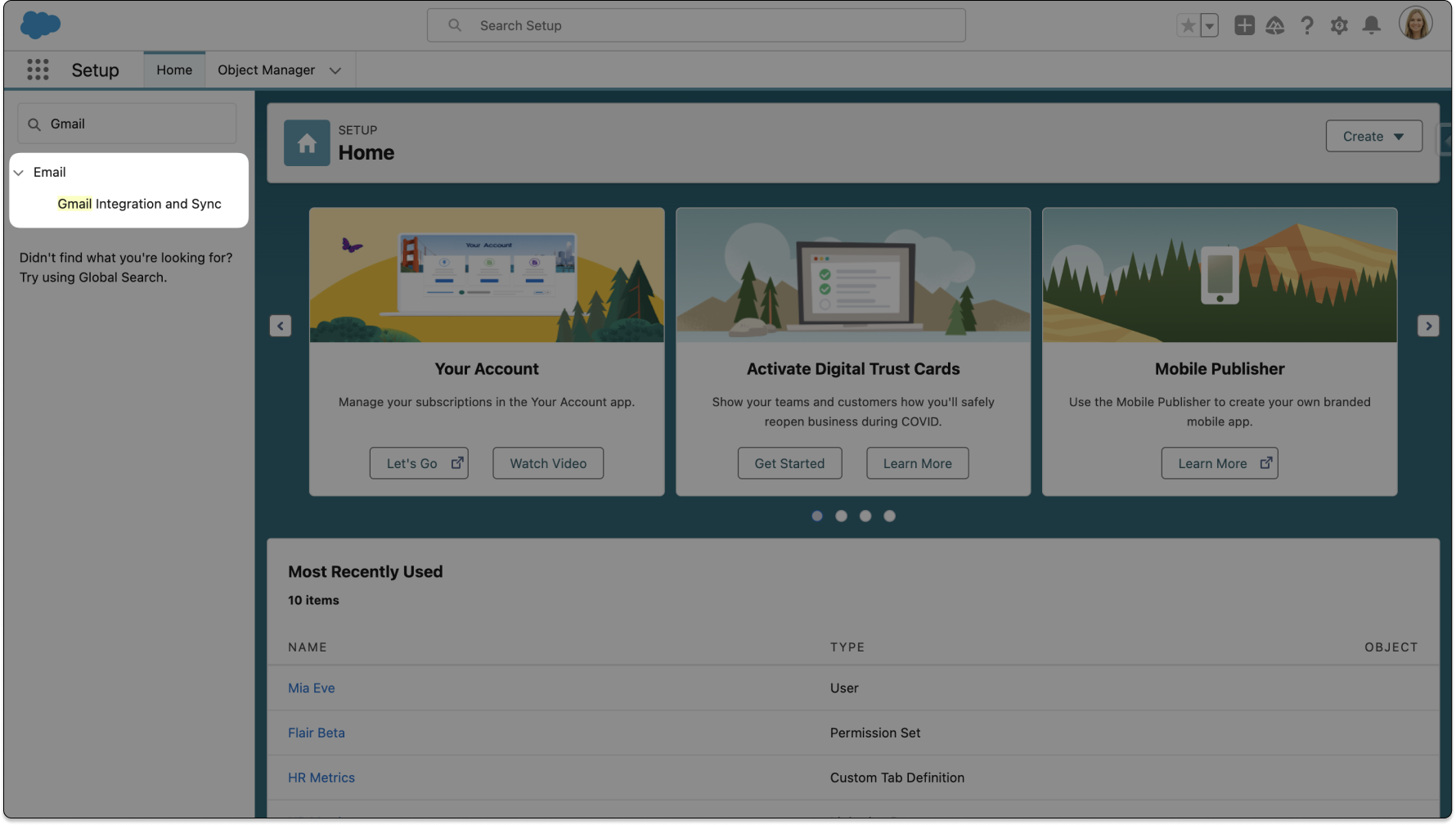This screenshot has height=825, width=1456.
Task: Open the Global Actions plus icon
Action: 1244,25
